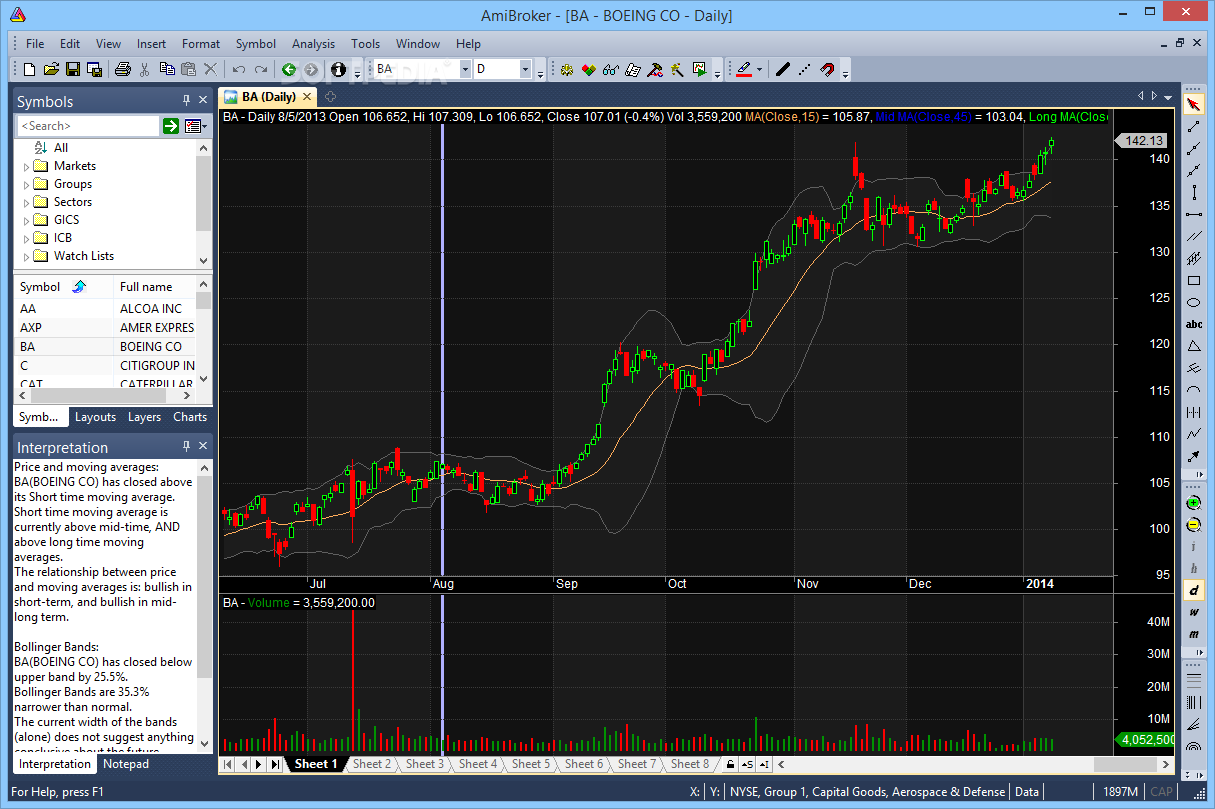Click the Save floppy disk icon
The width and height of the screenshot is (1215, 809).
click(x=72, y=70)
